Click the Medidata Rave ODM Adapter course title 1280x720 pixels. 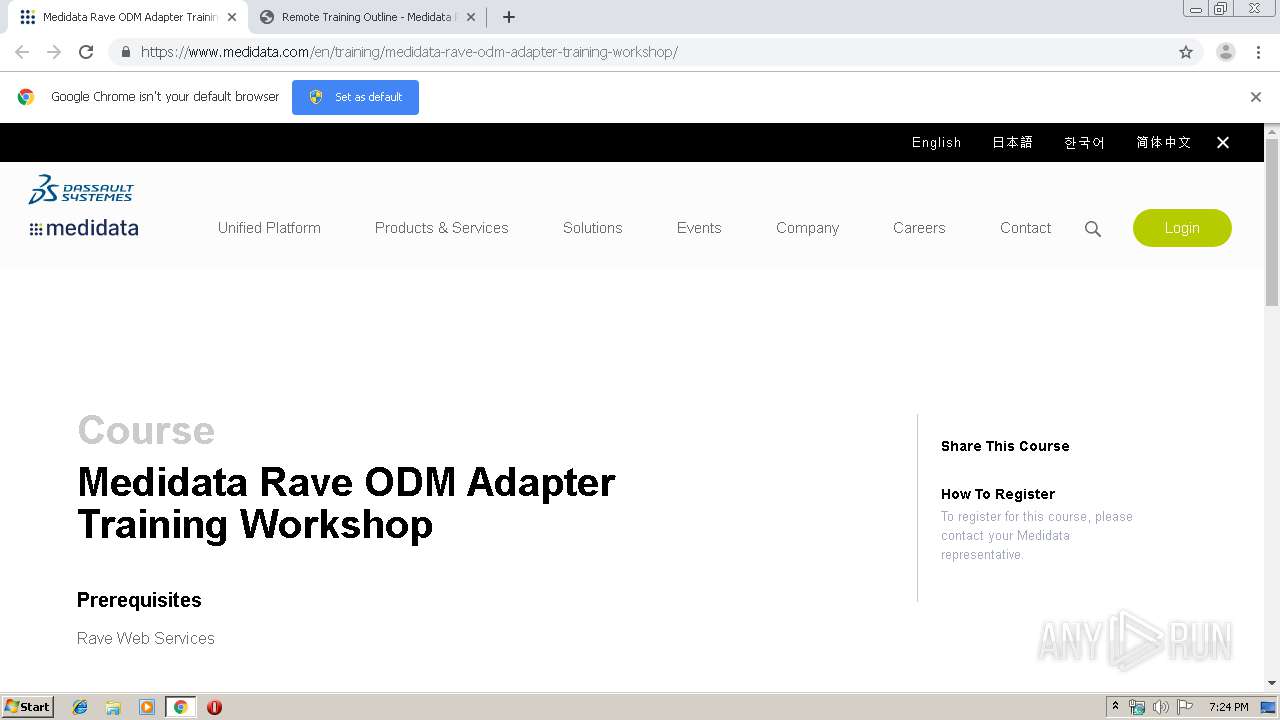(346, 503)
